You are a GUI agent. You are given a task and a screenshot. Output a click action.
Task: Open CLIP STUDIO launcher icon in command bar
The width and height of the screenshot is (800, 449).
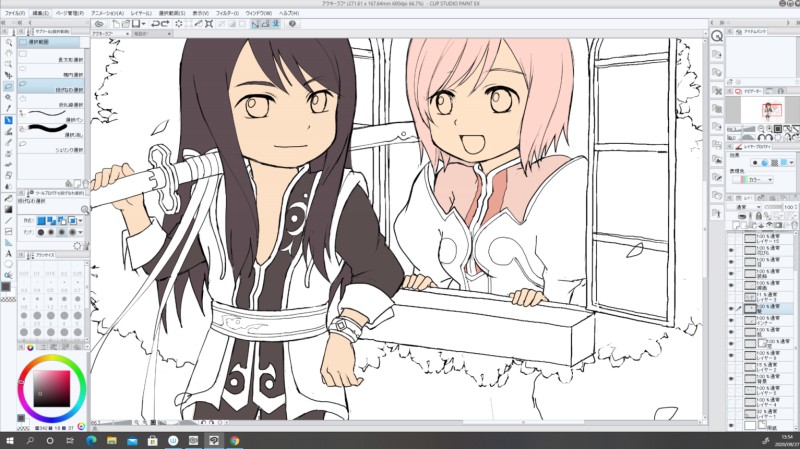pos(99,24)
